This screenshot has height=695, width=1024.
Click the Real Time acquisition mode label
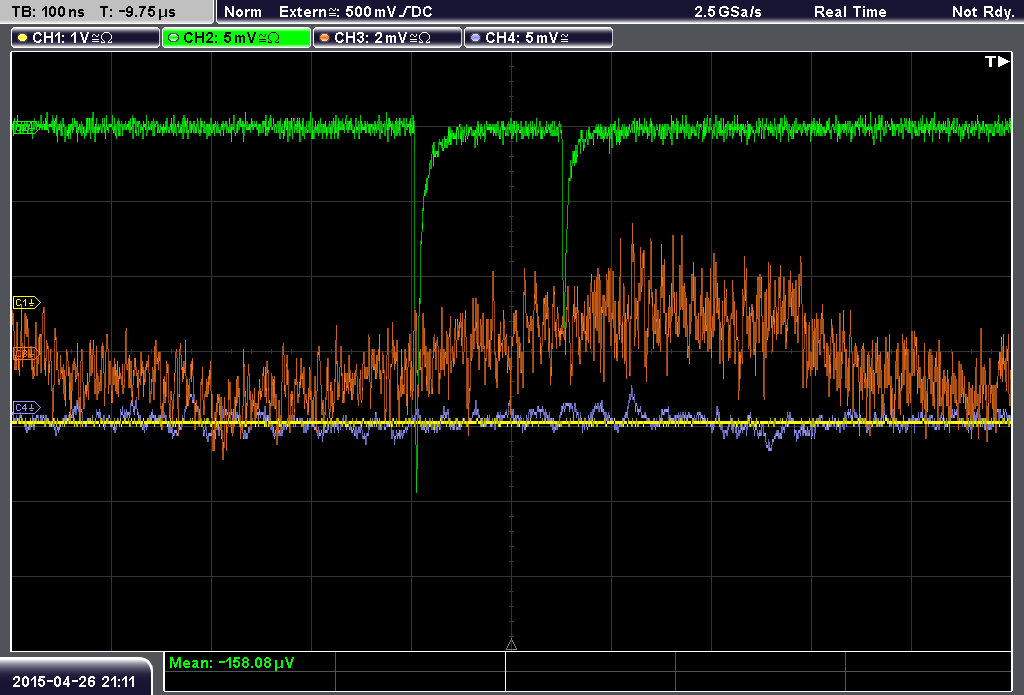coord(850,12)
